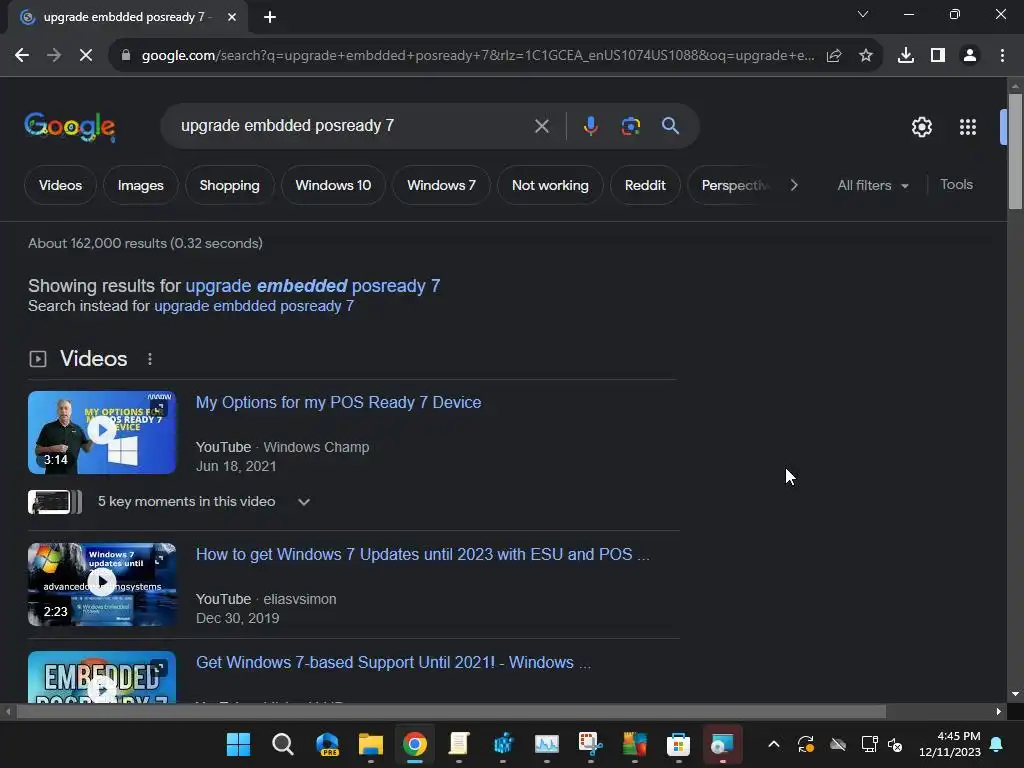The width and height of the screenshot is (1024, 768).
Task: Show more filter chips with the arrow
Action: click(794, 185)
